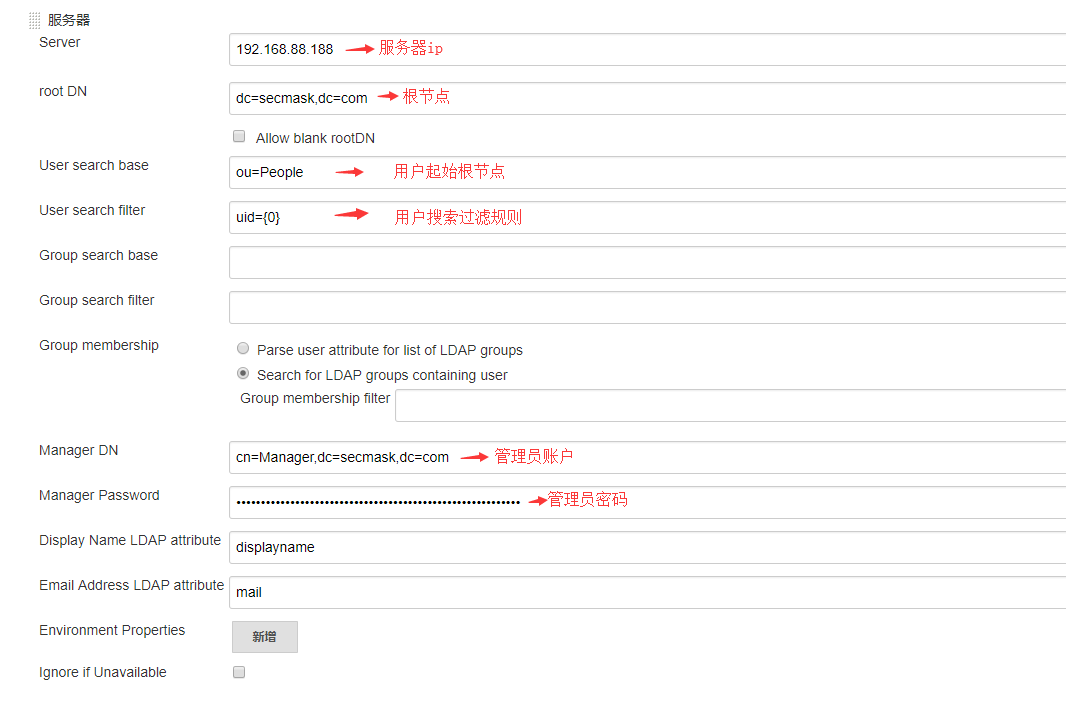Check the Ignore if Unavailable option
The image size is (1066, 704).
click(239, 671)
